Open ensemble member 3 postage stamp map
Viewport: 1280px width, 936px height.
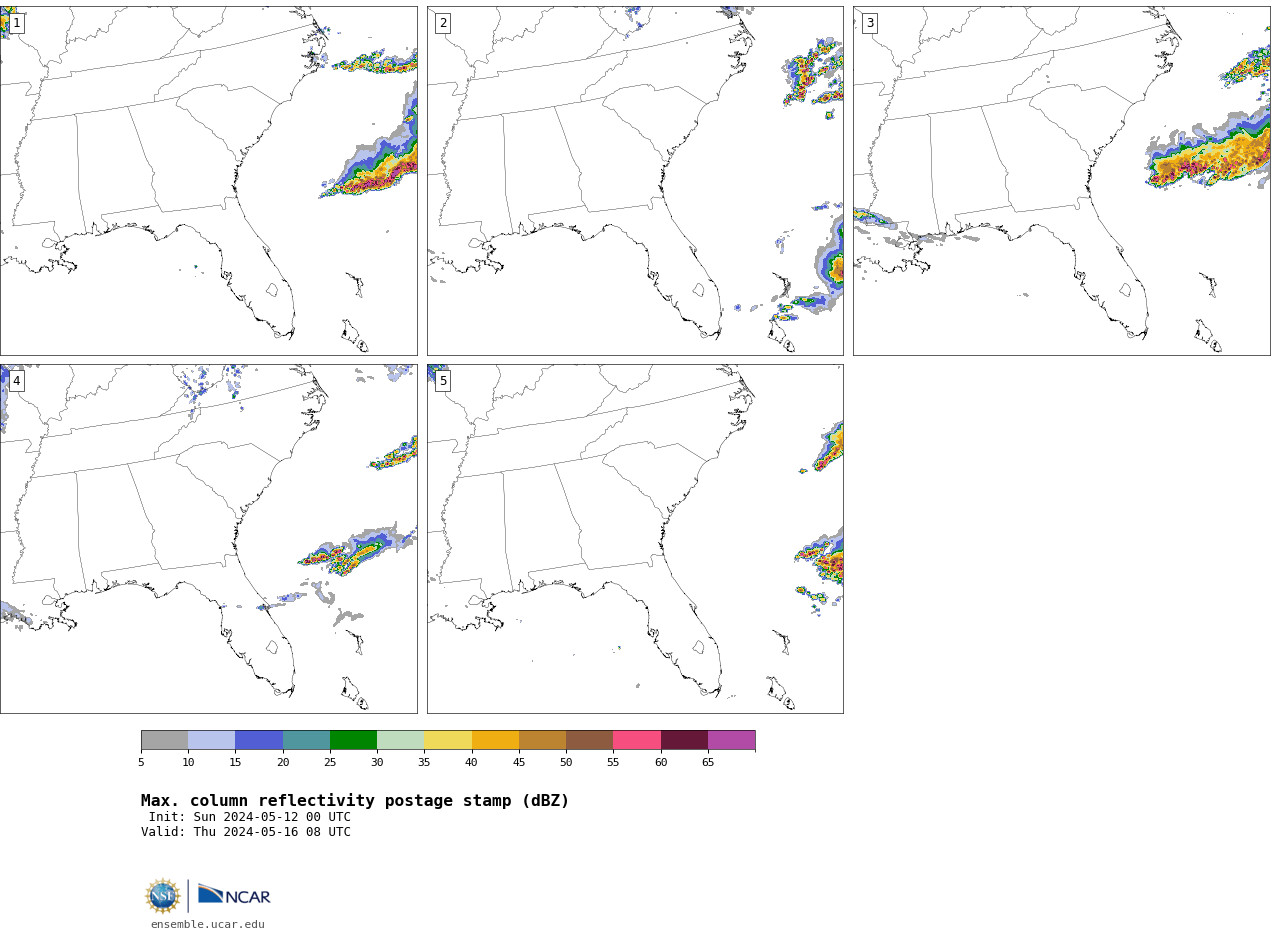point(1062,181)
